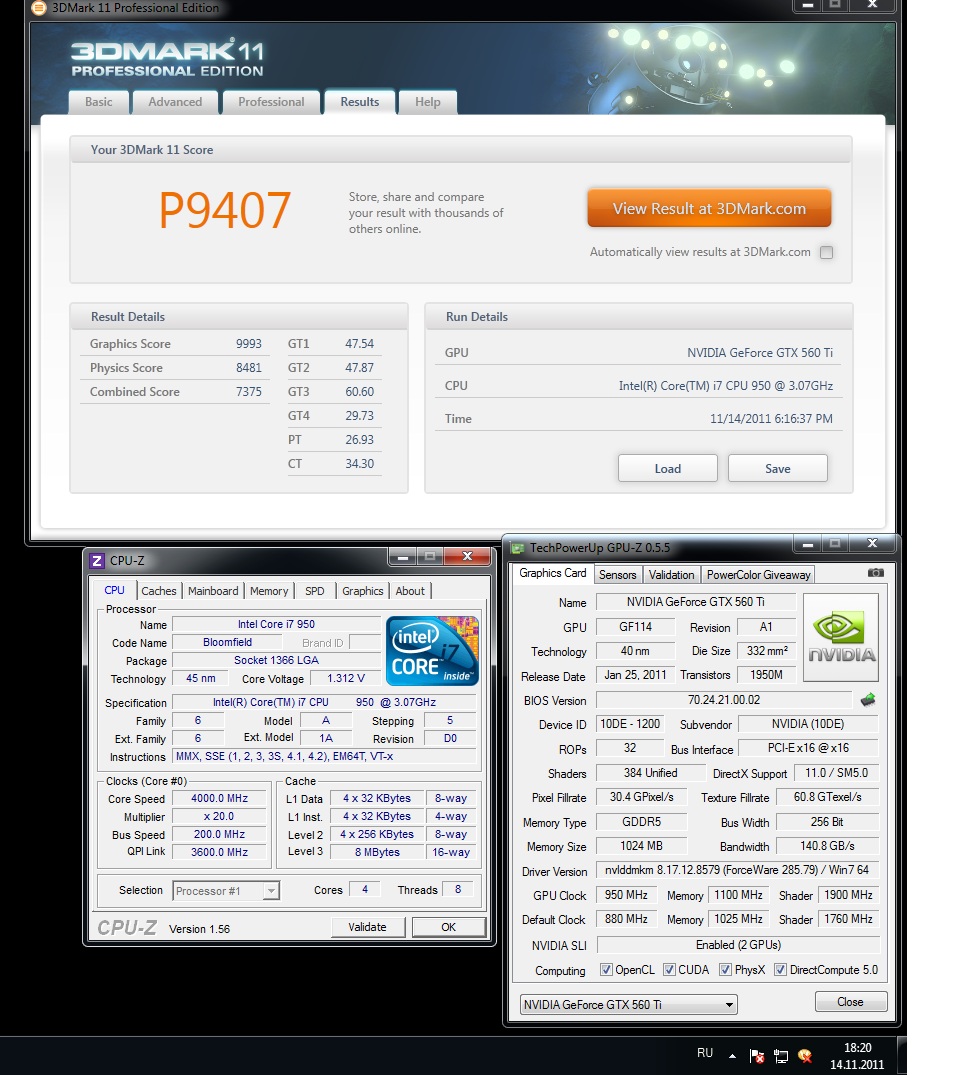Save the BIOS using the green chip icon
976x1075 pixels.
coord(868,700)
